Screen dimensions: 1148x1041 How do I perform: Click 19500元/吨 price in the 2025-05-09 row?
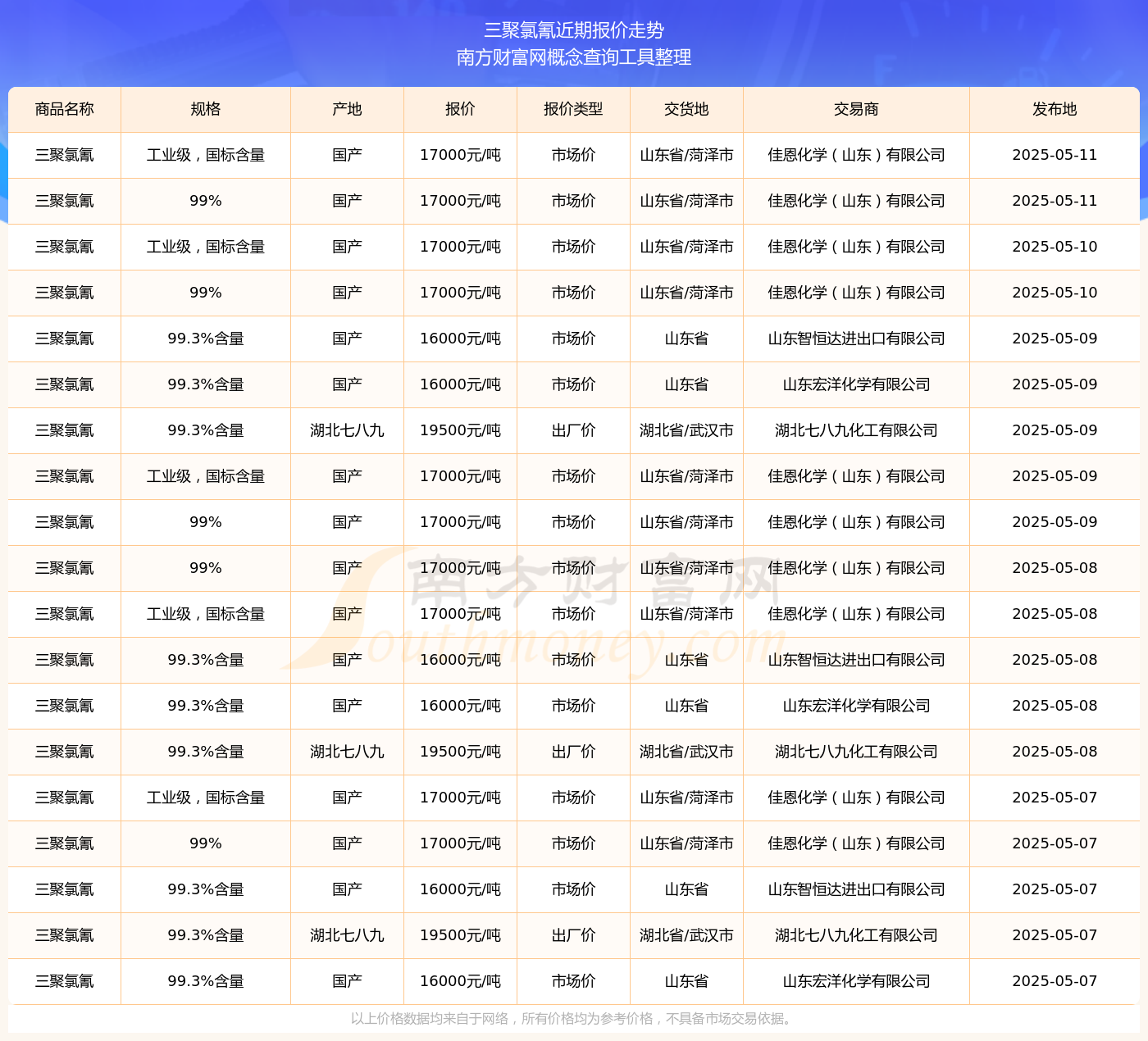point(460,430)
